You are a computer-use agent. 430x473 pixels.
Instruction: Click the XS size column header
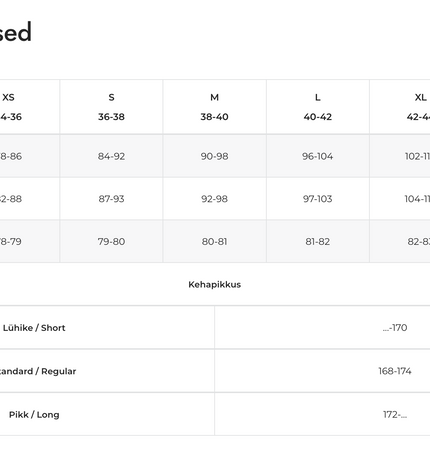pyautogui.click(x=30, y=107)
